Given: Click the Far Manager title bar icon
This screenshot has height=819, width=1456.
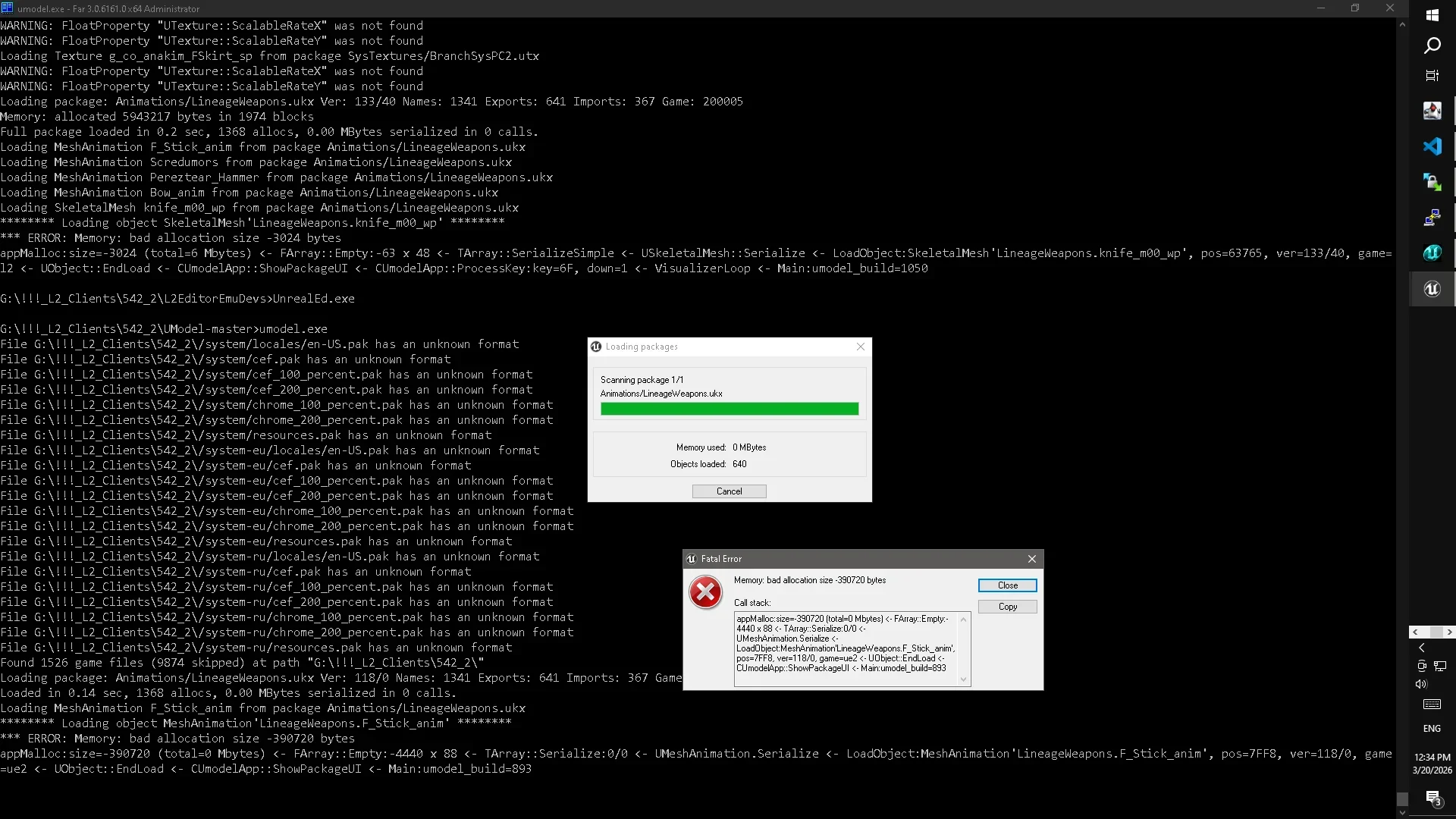Looking at the screenshot, I should coord(7,8).
